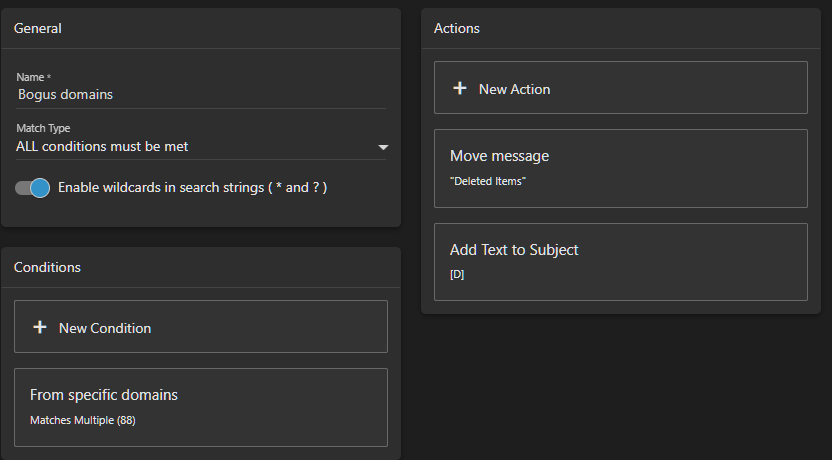The height and width of the screenshot is (460, 832).
Task: Click the Match Type label
Action: click(43, 128)
